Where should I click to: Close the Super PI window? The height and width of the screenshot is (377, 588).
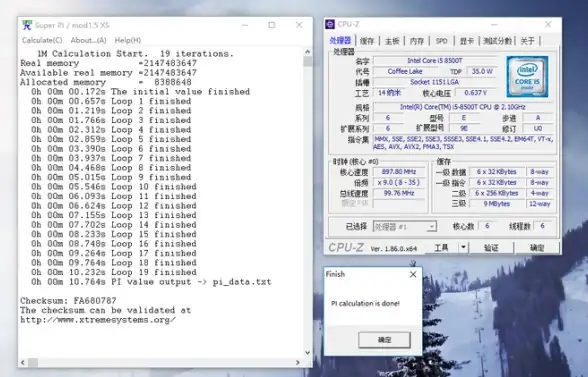coord(299,25)
